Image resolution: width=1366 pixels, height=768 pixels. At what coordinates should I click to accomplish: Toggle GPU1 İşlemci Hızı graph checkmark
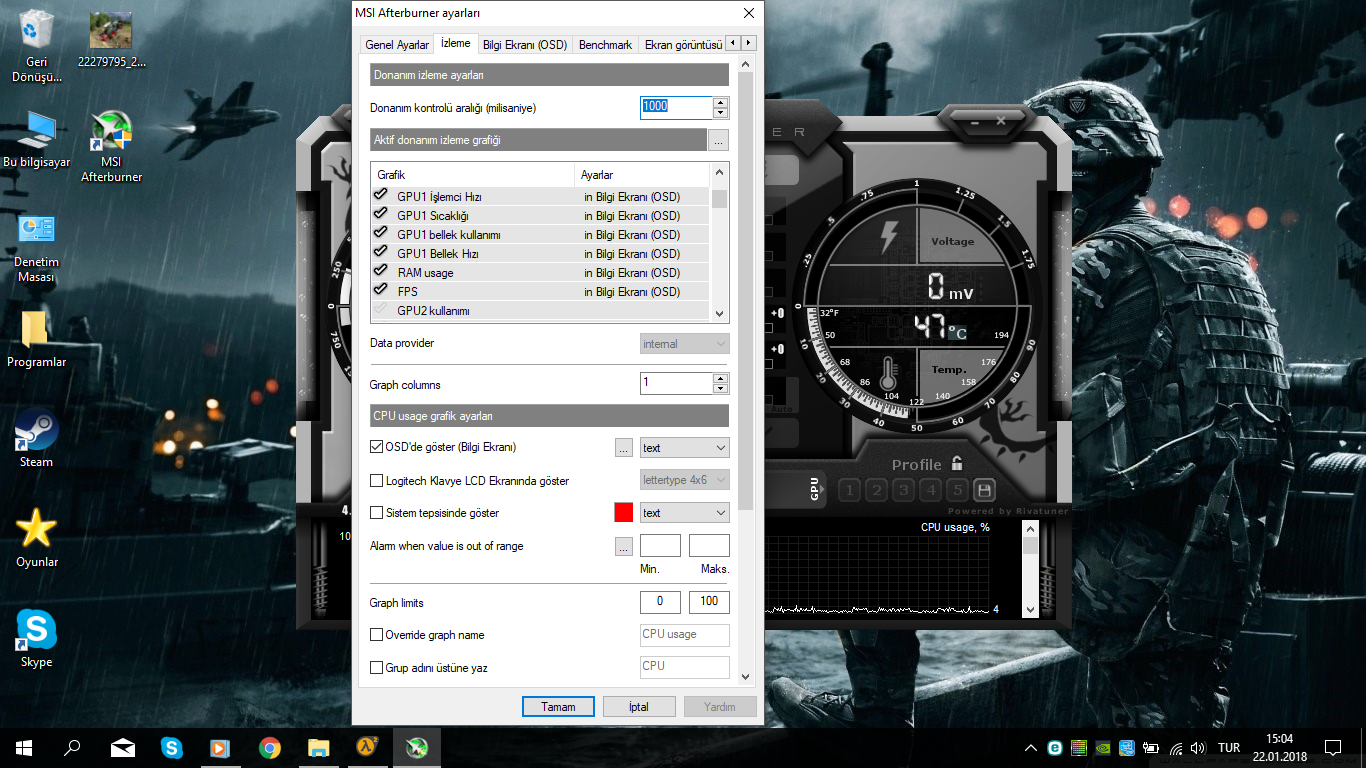pyautogui.click(x=380, y=196)
